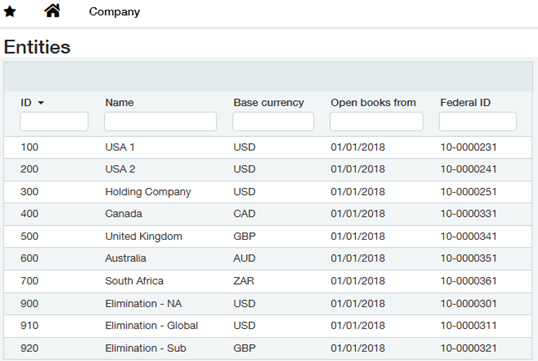Select the Holding Company entity
This screenshot has height=361, width=538.
coord(268,191)
